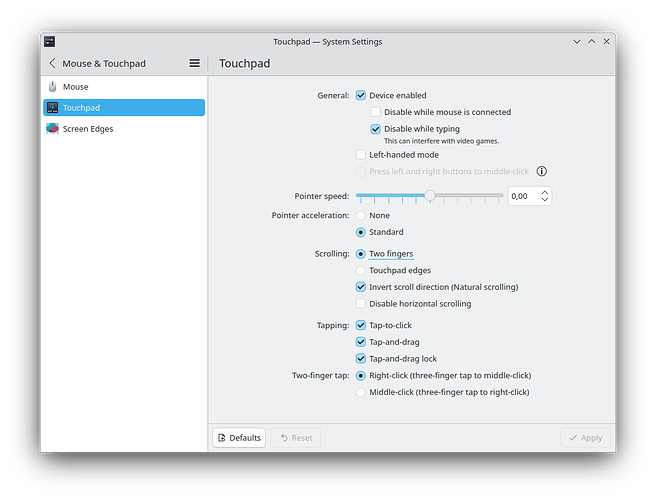Click the System Settings app icon in title bar
Image resolution: width=656 pixels, height=500 pixels.
(49, 41)
